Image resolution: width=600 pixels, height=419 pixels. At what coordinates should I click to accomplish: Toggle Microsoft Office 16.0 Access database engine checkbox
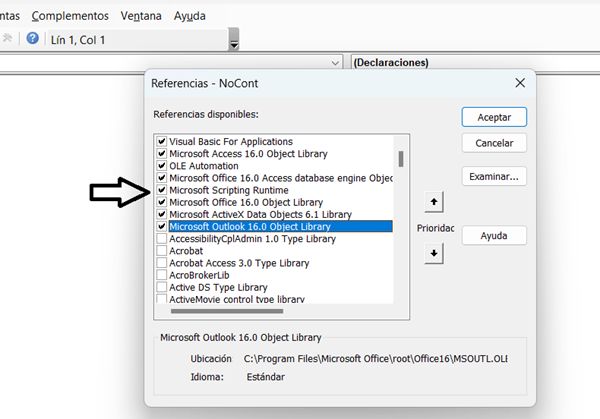click(x=161, y=178)
